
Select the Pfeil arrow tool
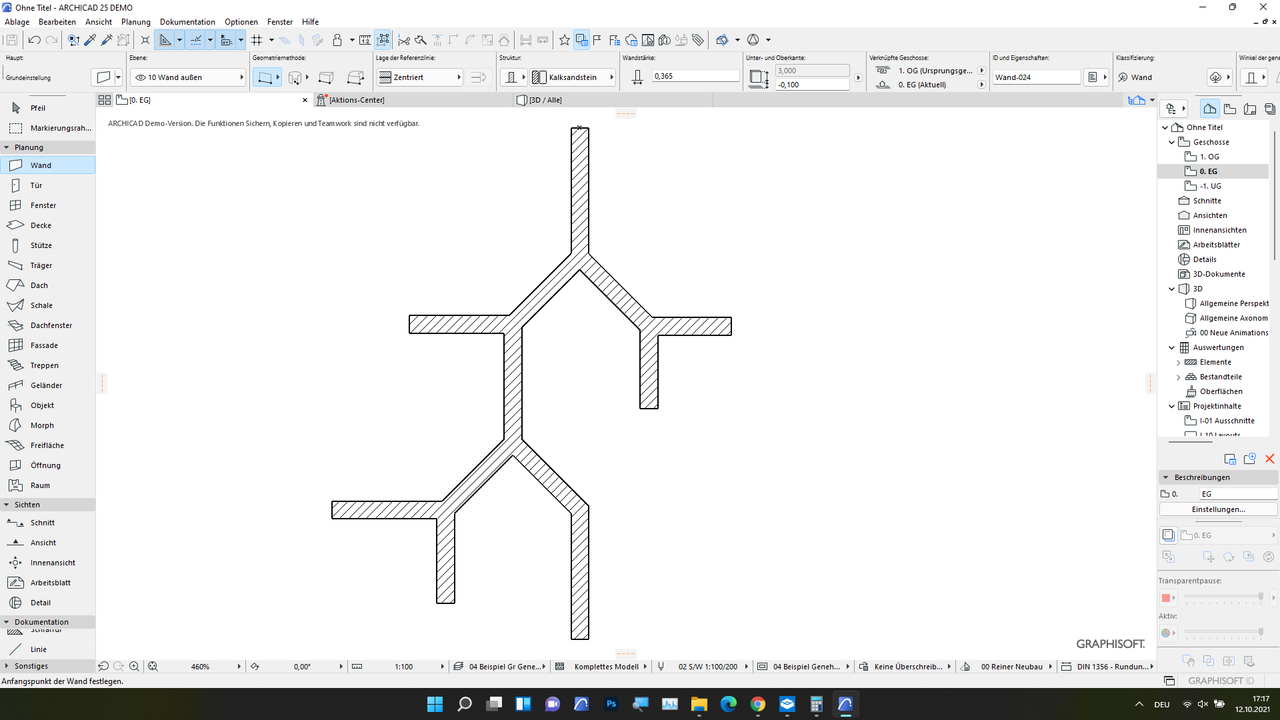click(x=48, y=107)
